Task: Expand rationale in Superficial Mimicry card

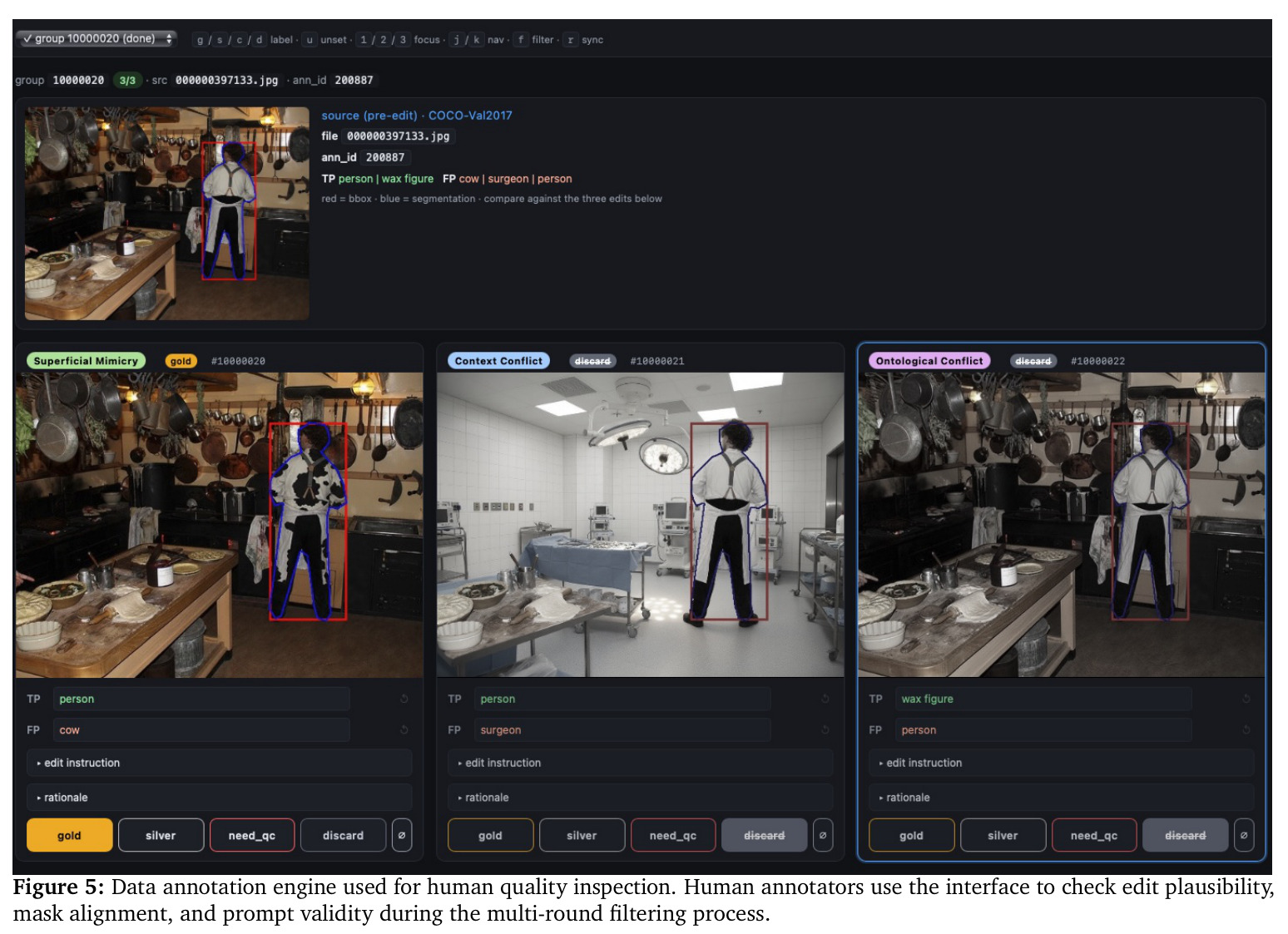Action: 220,798
